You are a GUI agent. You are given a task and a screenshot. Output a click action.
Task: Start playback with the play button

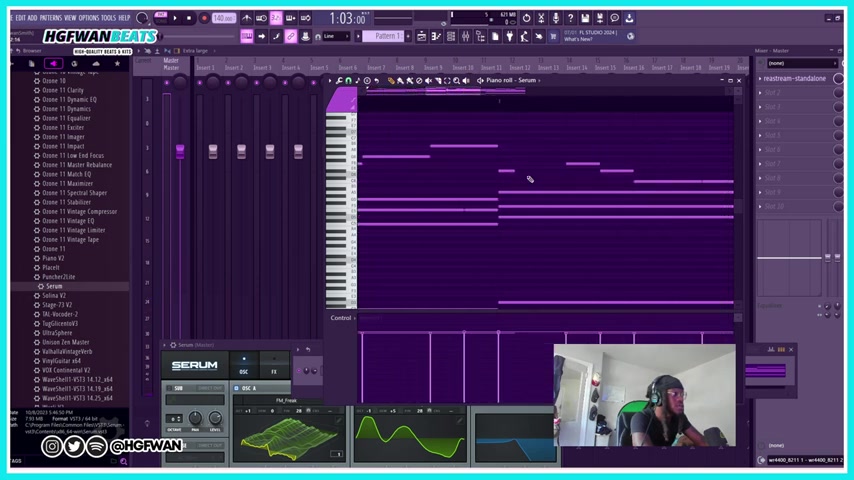point(175,18)
